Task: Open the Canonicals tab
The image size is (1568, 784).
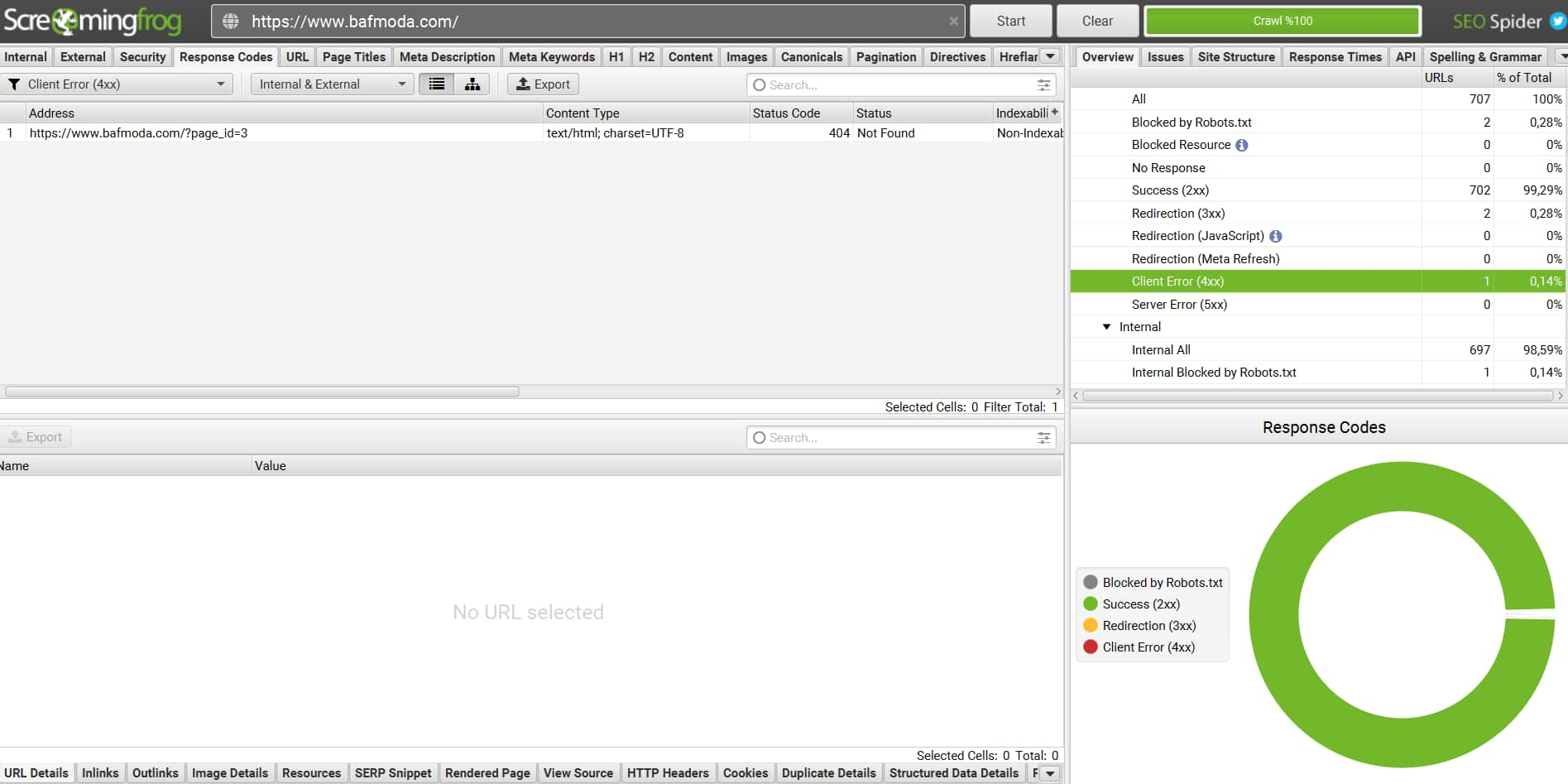Action: (x=812, y=56)
